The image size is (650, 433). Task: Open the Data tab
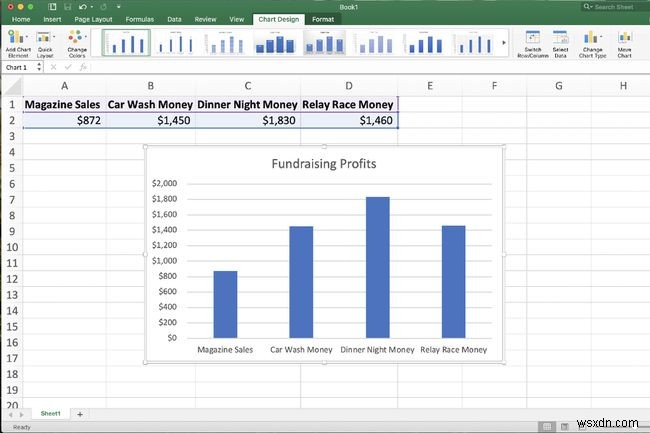(174, 19)
